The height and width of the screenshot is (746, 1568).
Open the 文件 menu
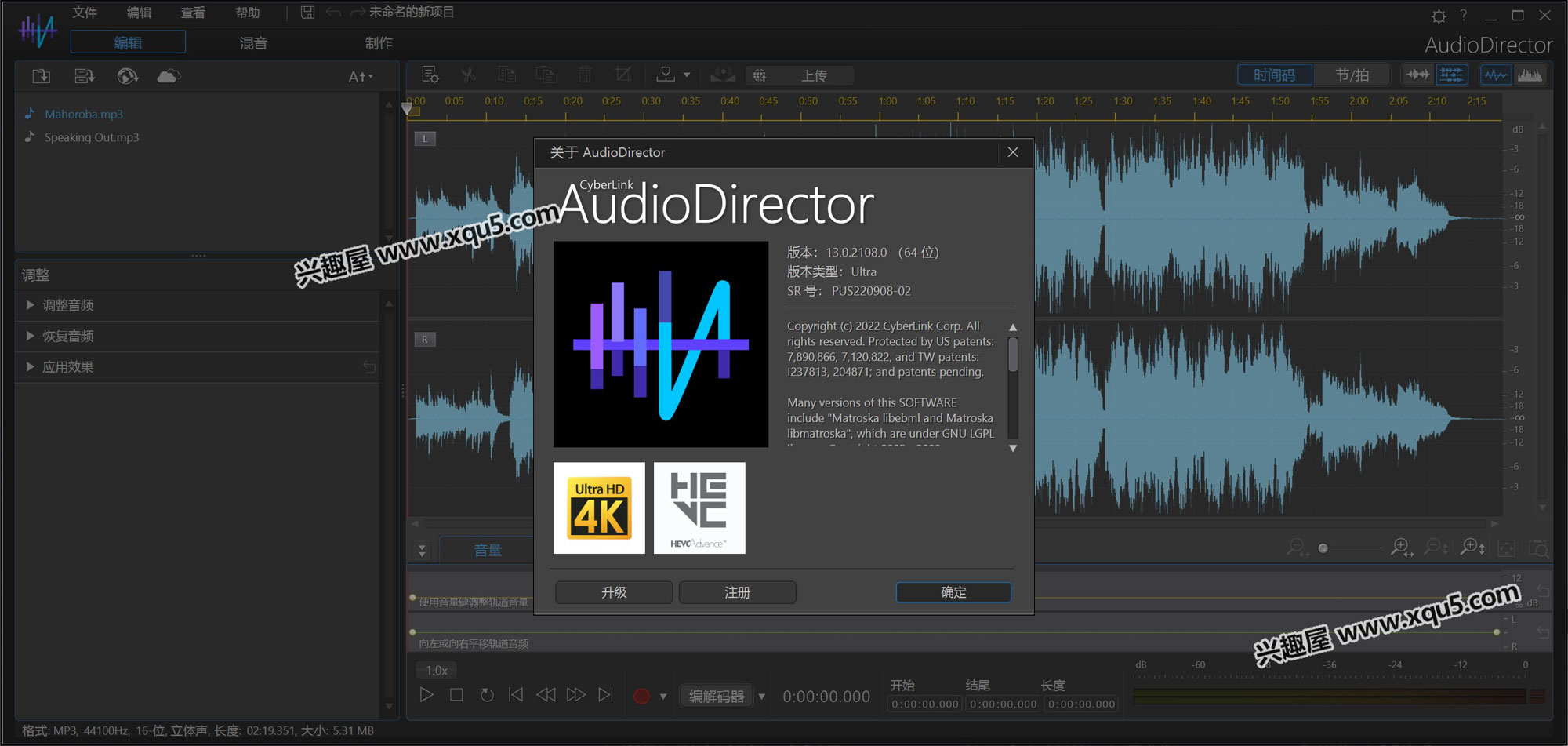(x=85, y=13)
